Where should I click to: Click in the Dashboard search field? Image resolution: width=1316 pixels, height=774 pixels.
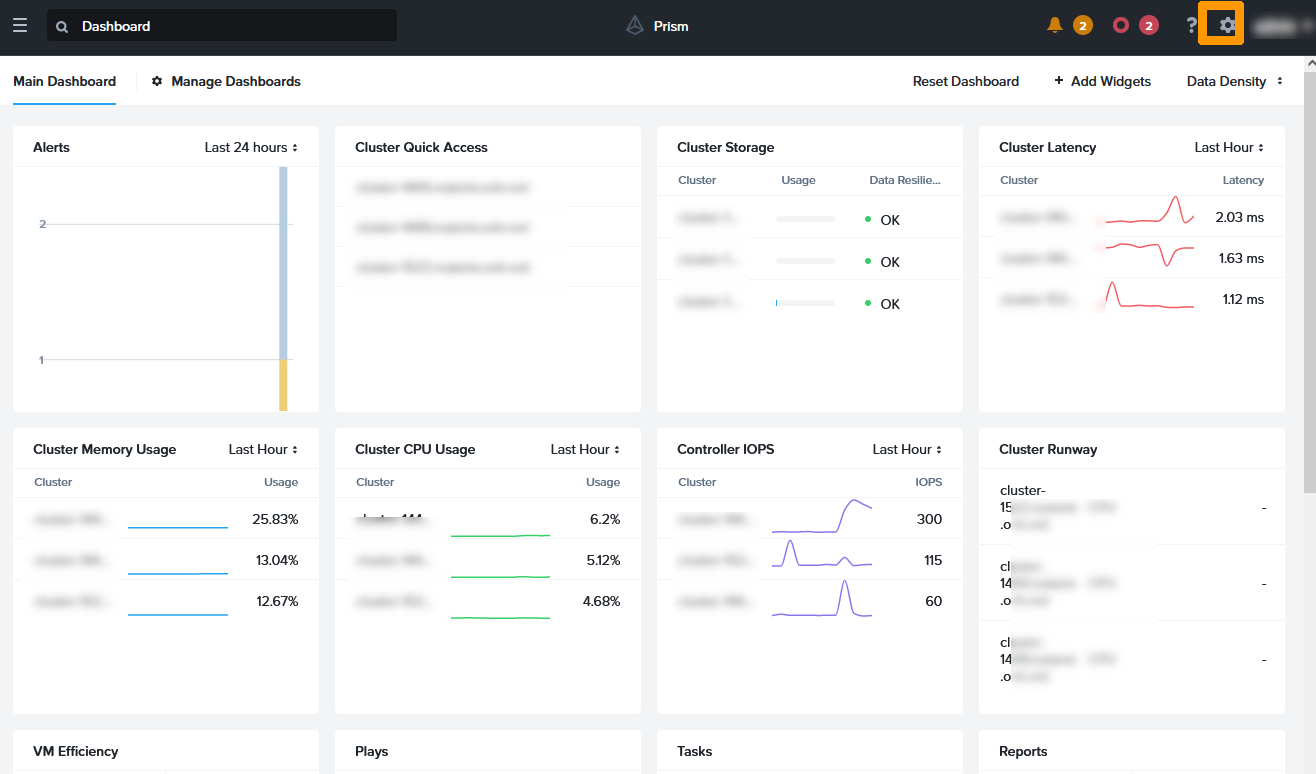point(230,26)
